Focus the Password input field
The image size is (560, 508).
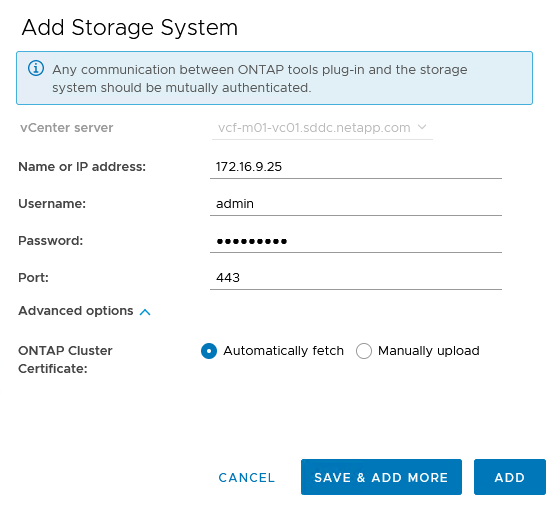[x=356, y=241]
